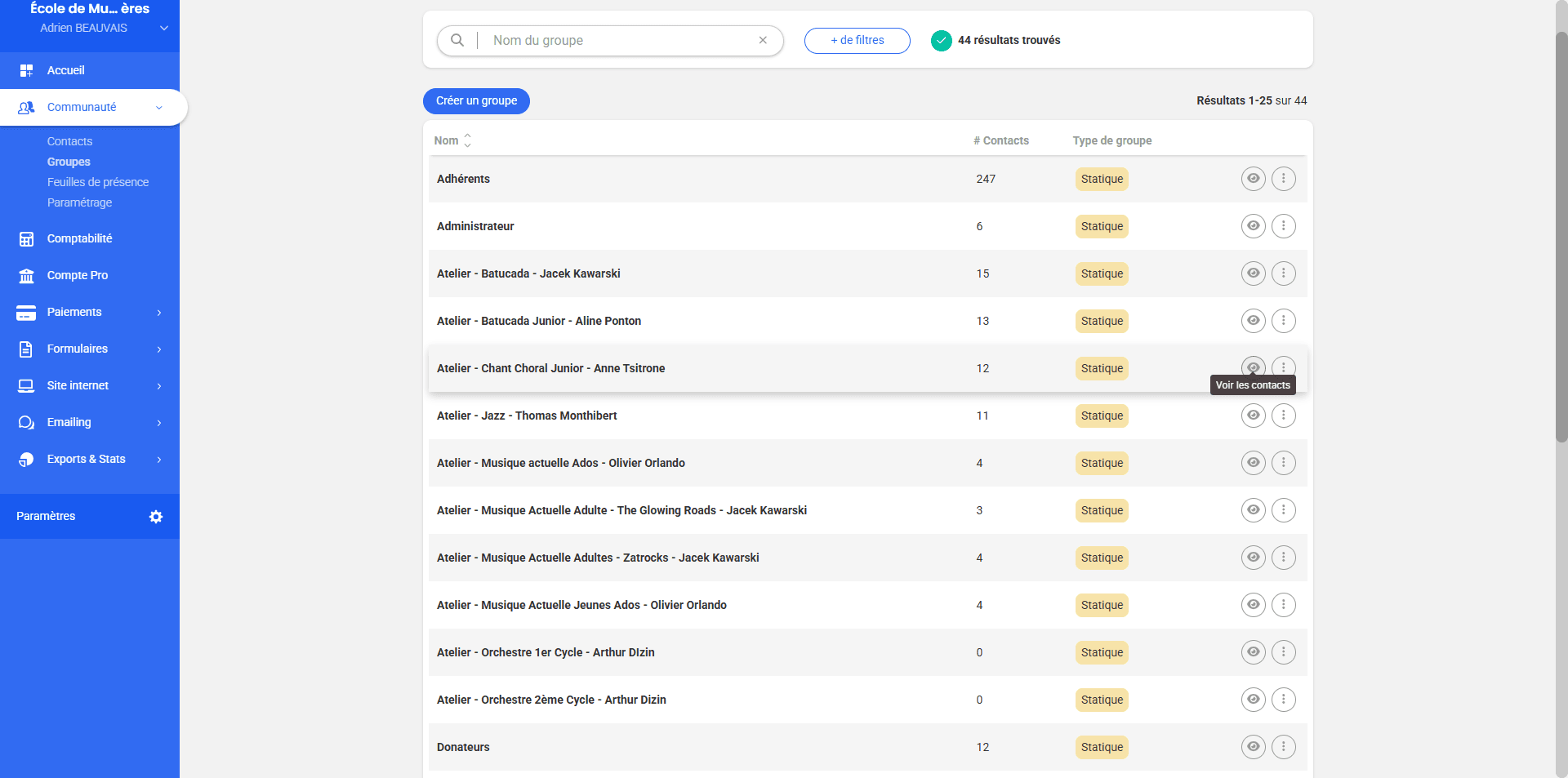Expand the Paiements submenu chevron
The image size is (1568, 778).
(x=159, y=313)
